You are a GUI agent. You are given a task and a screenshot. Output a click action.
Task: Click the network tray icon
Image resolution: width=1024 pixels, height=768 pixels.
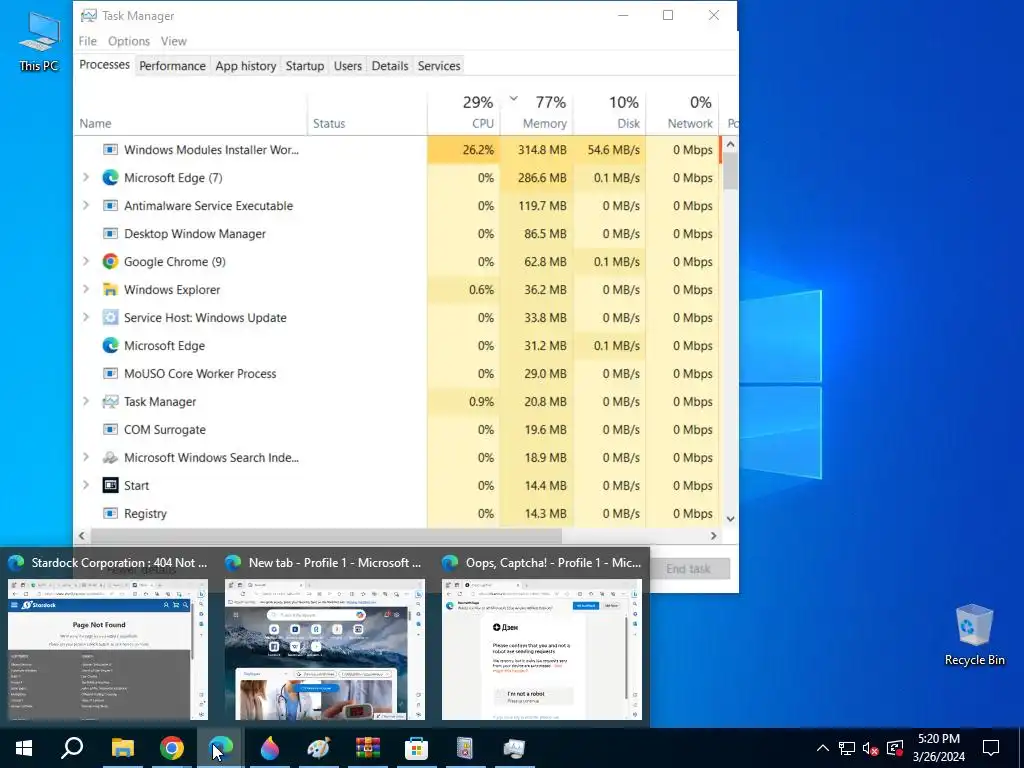coord(847,748)
